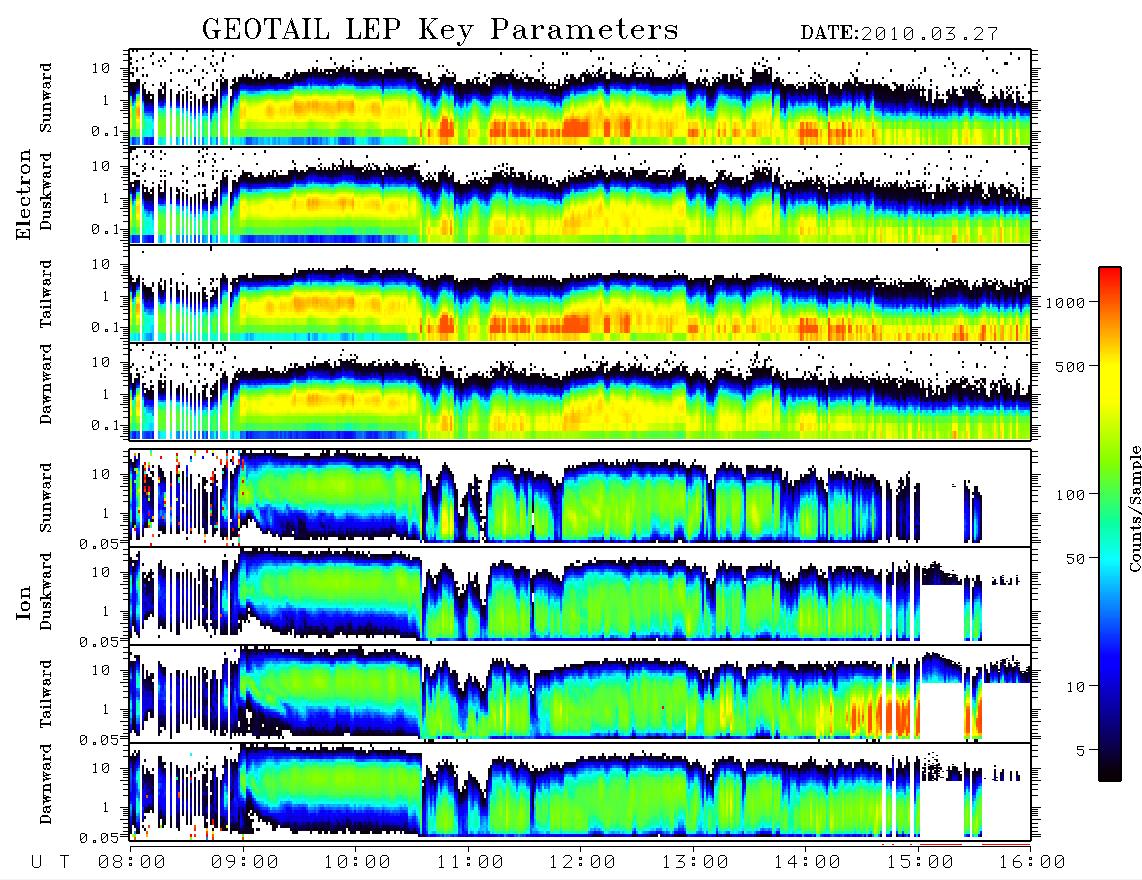
Task: Click the Ion Dawnward spectrogram panel
Action: (x=580, y=792)
